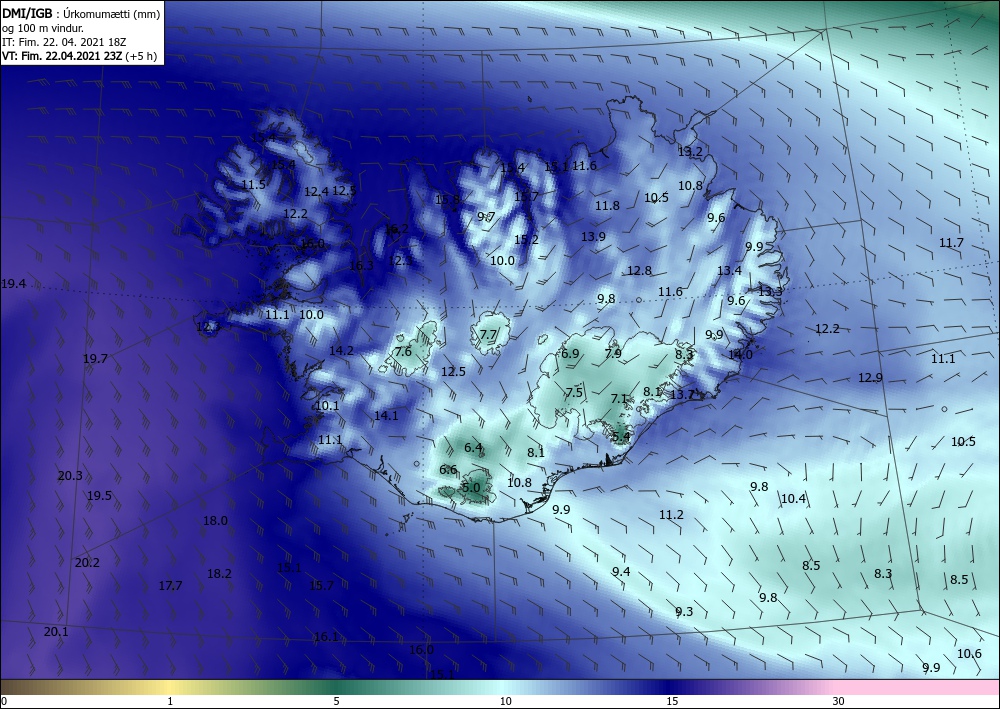This screenshot has width=1000, height=709.
Task: Click the "og 100 m vindur." legend line
Action: pos(43,28)
